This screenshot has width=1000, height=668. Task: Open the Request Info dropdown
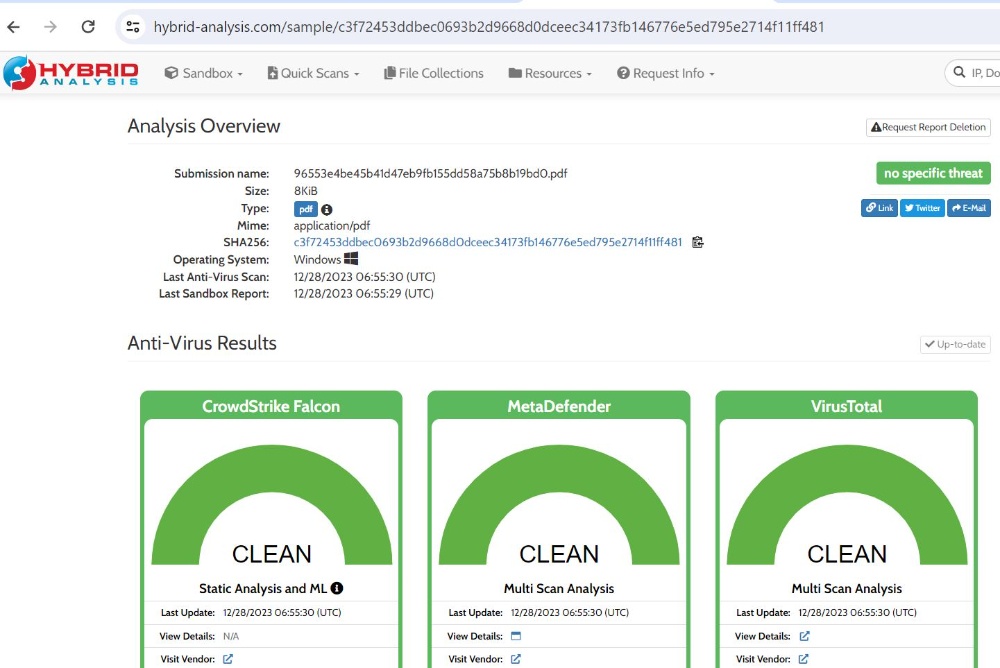tap(665, 73)
